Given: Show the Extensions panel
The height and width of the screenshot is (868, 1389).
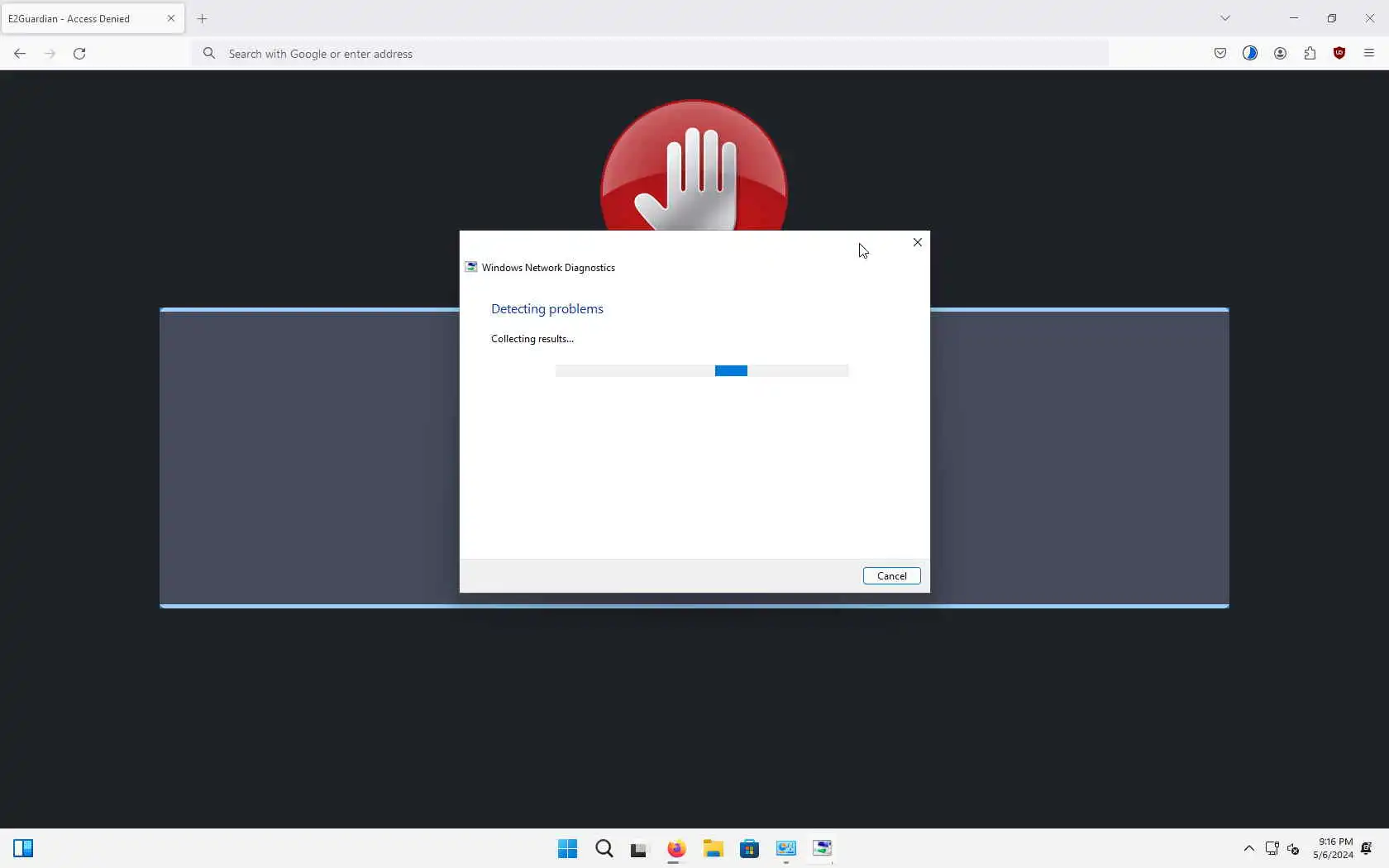Looking at the screenshot, I should coord(1310,54).
